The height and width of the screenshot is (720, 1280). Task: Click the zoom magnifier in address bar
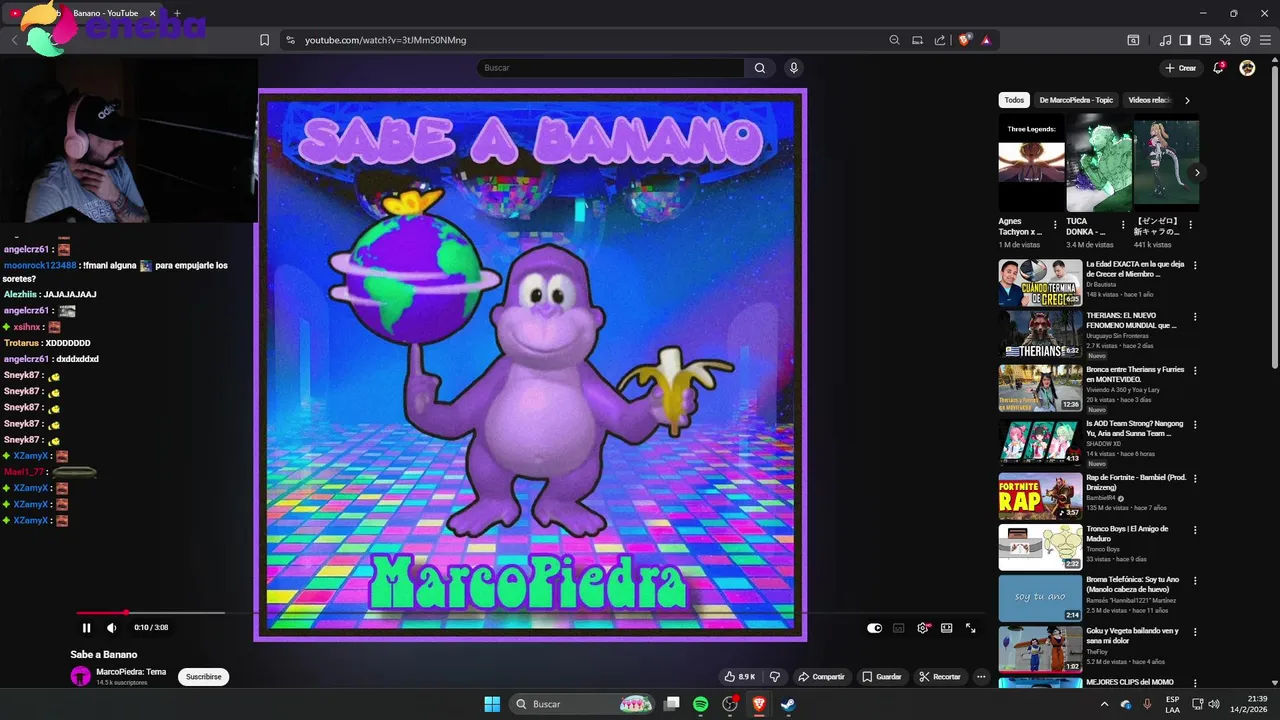894,40
